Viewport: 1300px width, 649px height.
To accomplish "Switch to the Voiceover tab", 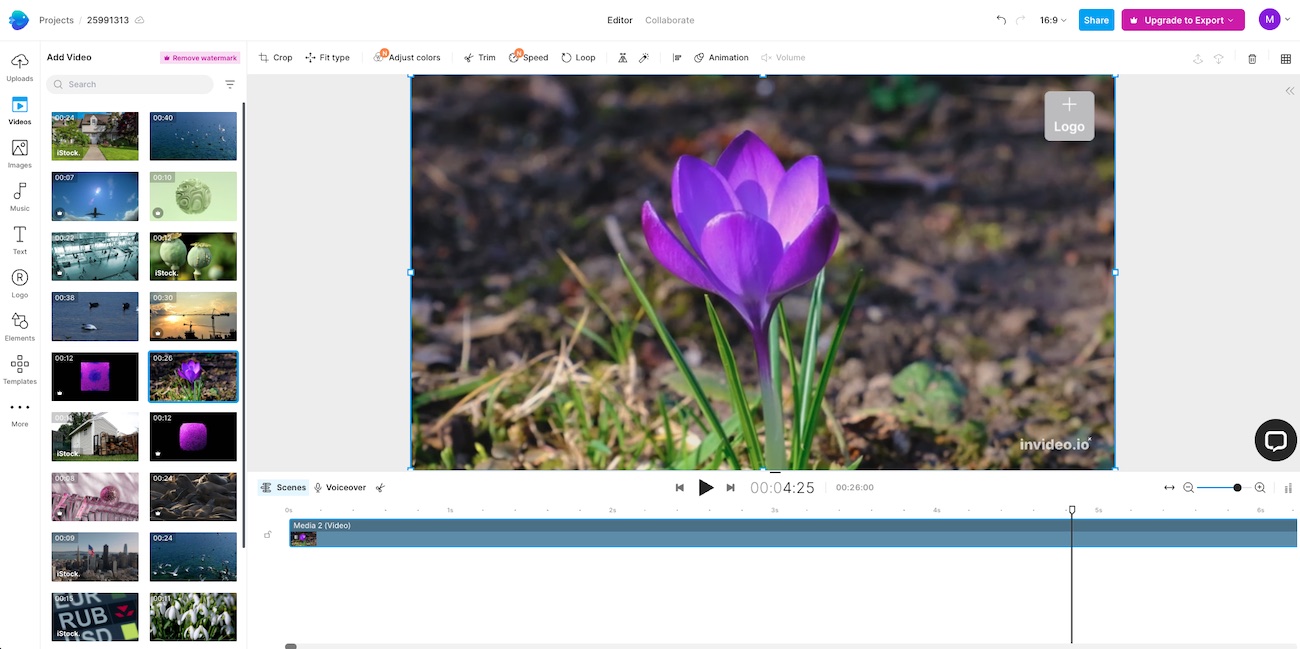I will click(x=340, y=488).
